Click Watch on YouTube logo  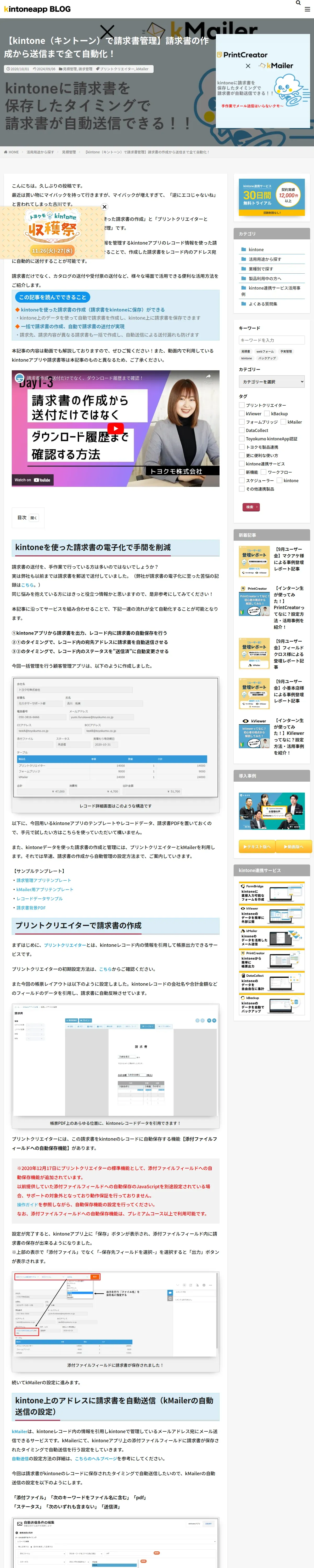click(33, 480)
